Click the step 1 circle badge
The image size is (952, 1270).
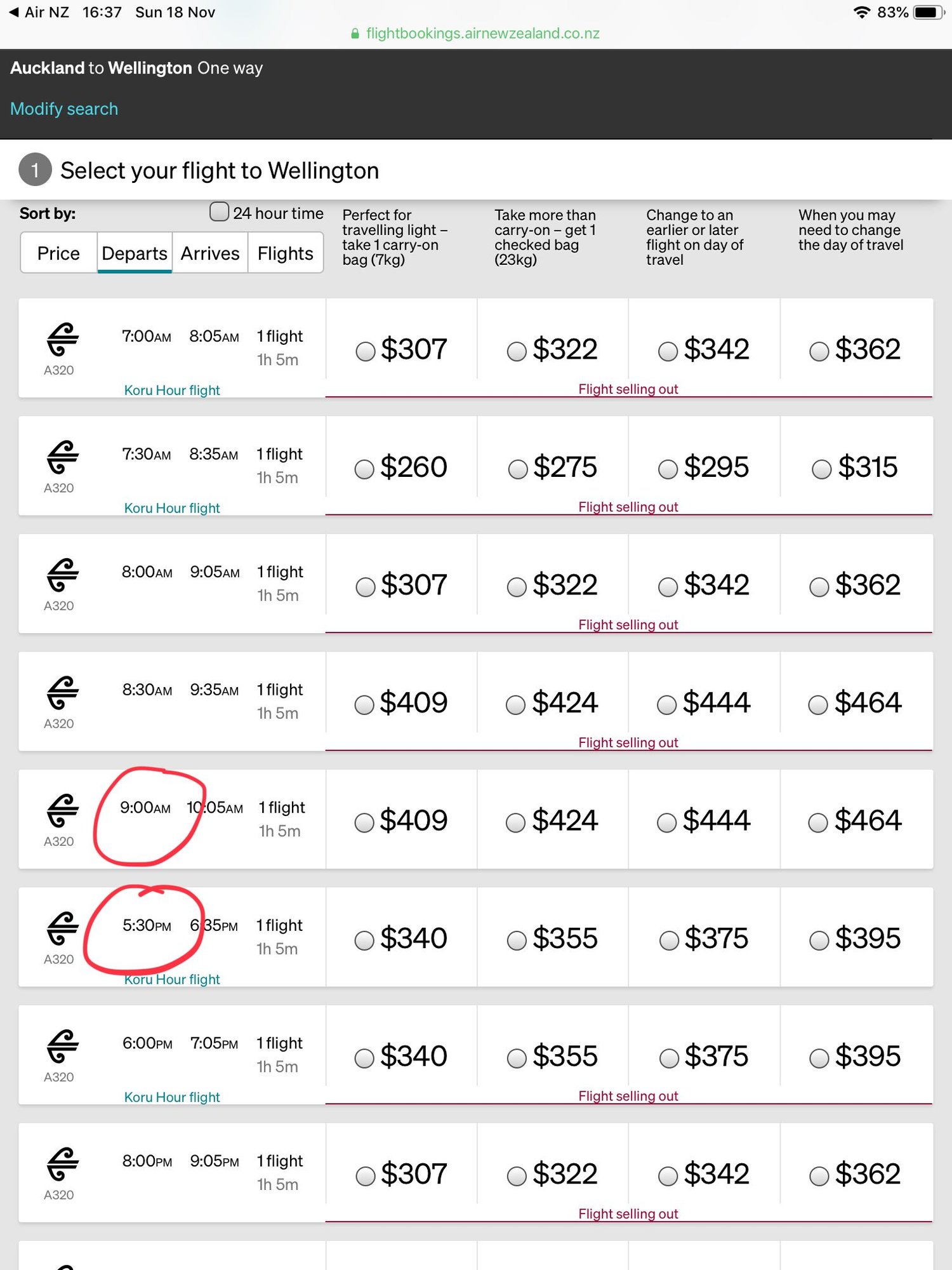35,170
